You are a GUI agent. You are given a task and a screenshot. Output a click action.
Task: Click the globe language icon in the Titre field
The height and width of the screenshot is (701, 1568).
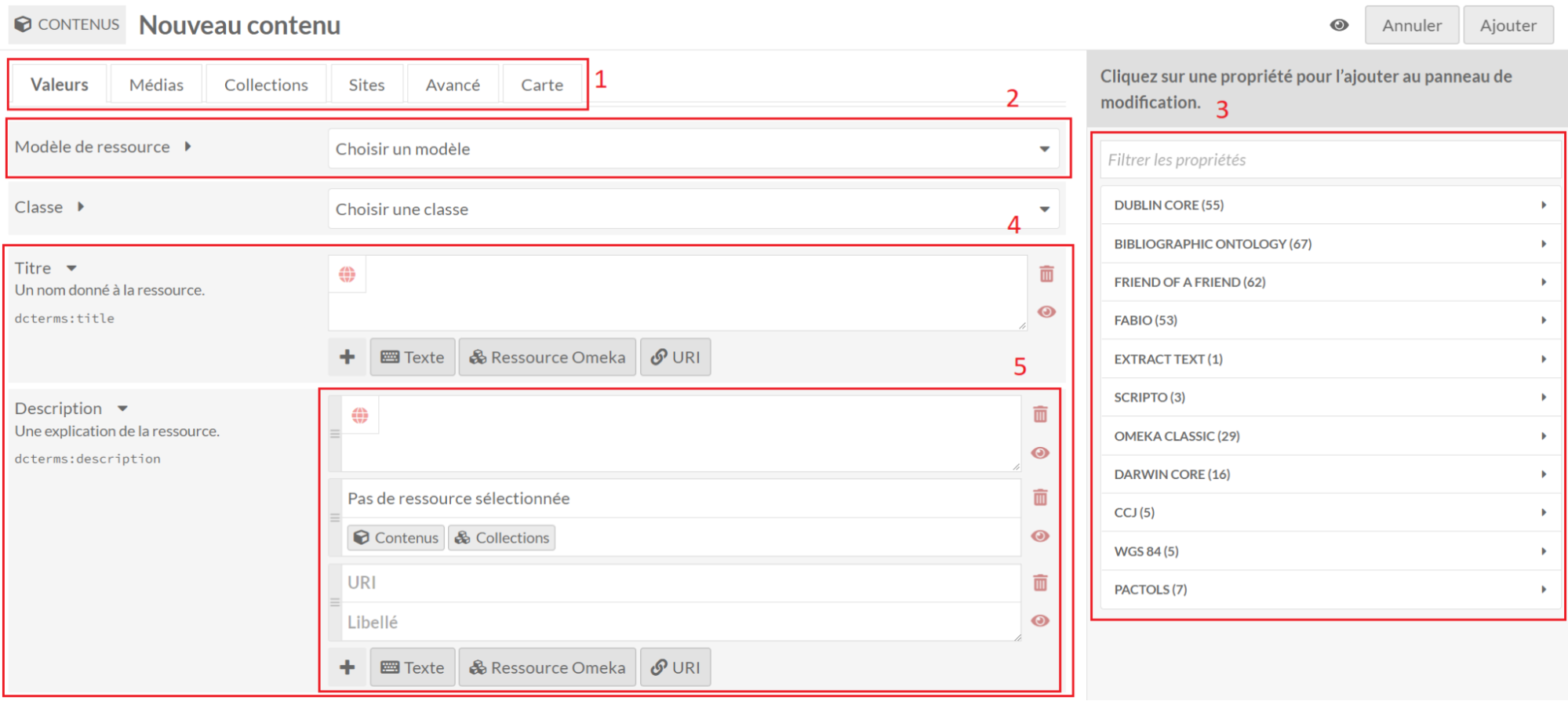347,274
